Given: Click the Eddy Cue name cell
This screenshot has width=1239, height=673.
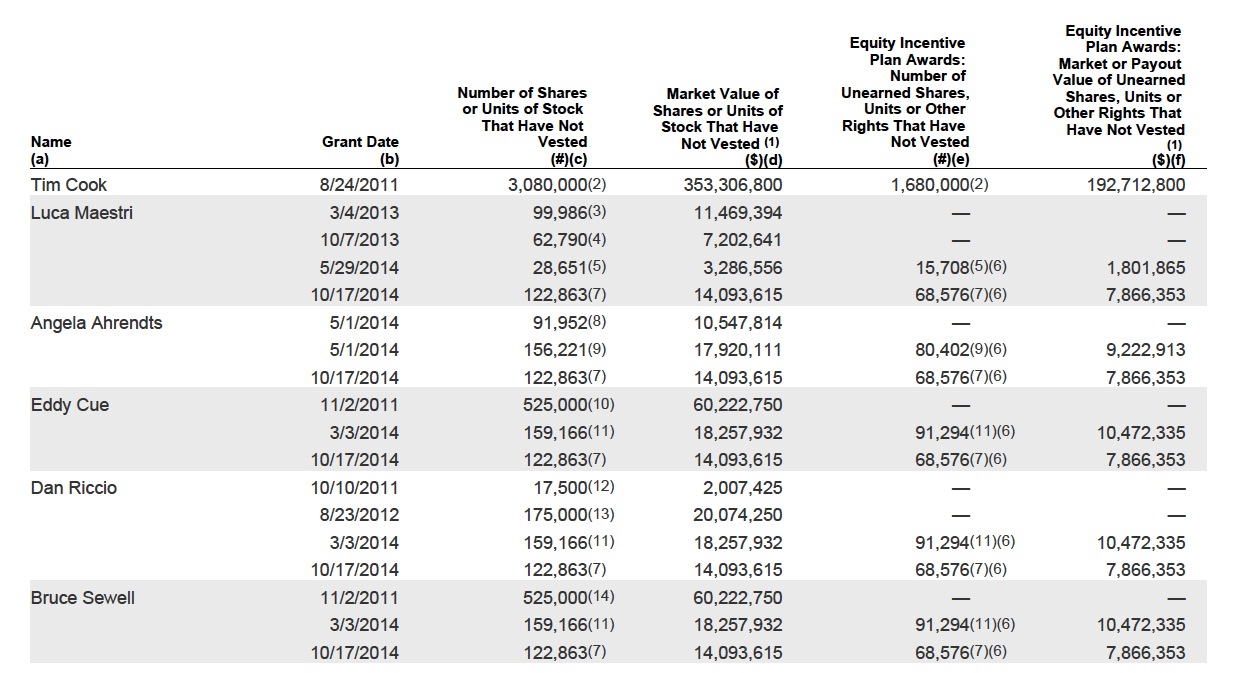Looking at the screenshot, I should pyautogui.click(x=70, y=405).
